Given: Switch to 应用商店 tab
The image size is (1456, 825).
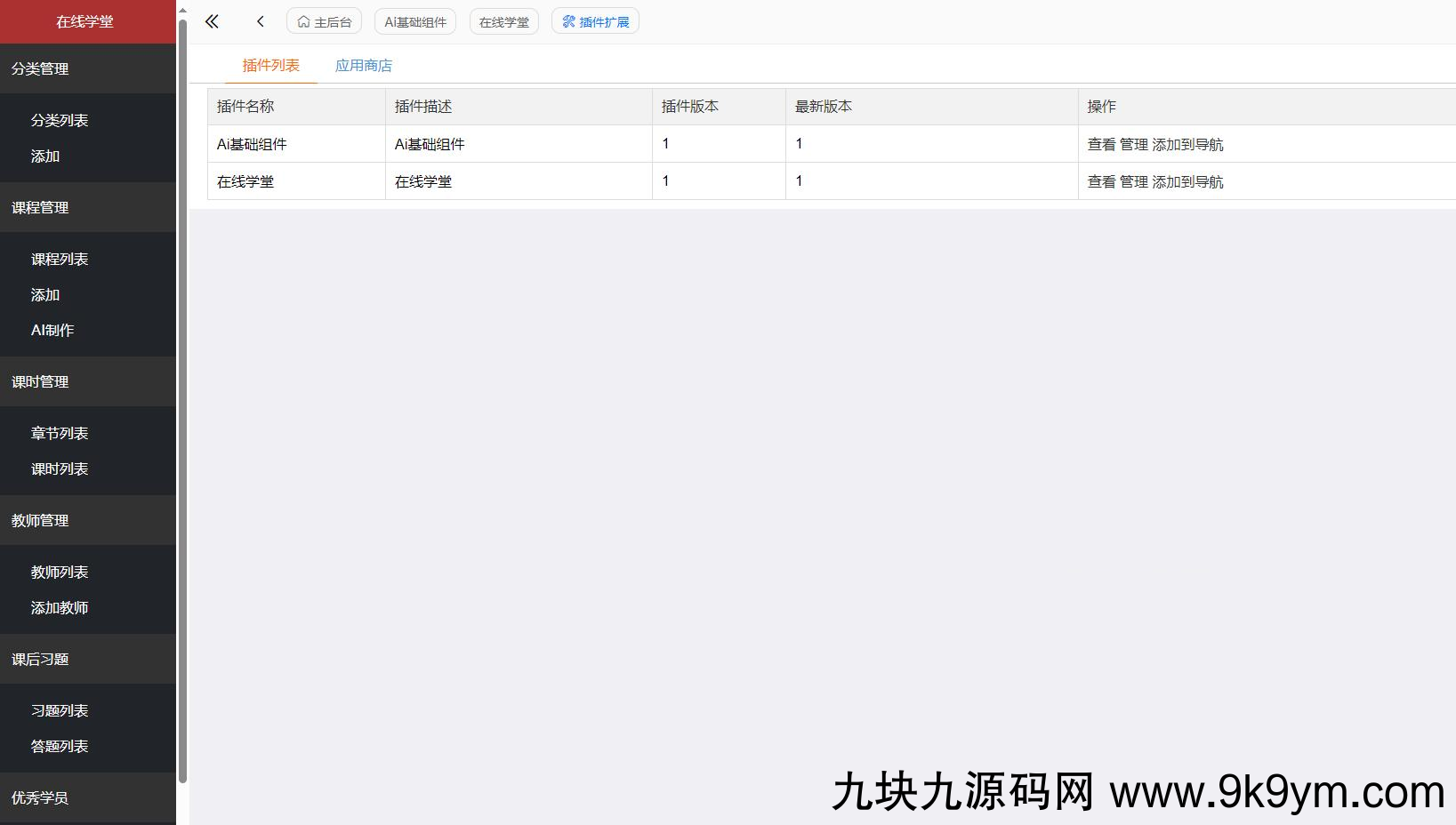Looking at the screenshot, I should (363, 66).
